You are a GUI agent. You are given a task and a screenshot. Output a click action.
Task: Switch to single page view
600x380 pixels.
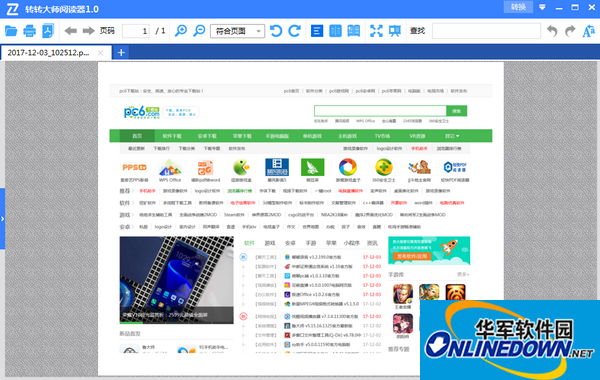click(317, 31)
